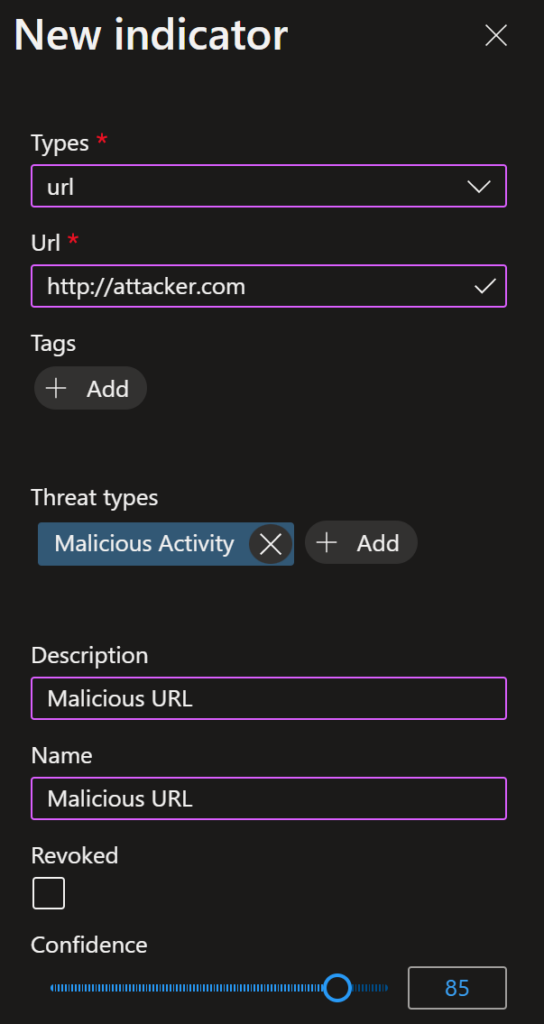Click the Revoked label text

[74, 856]
